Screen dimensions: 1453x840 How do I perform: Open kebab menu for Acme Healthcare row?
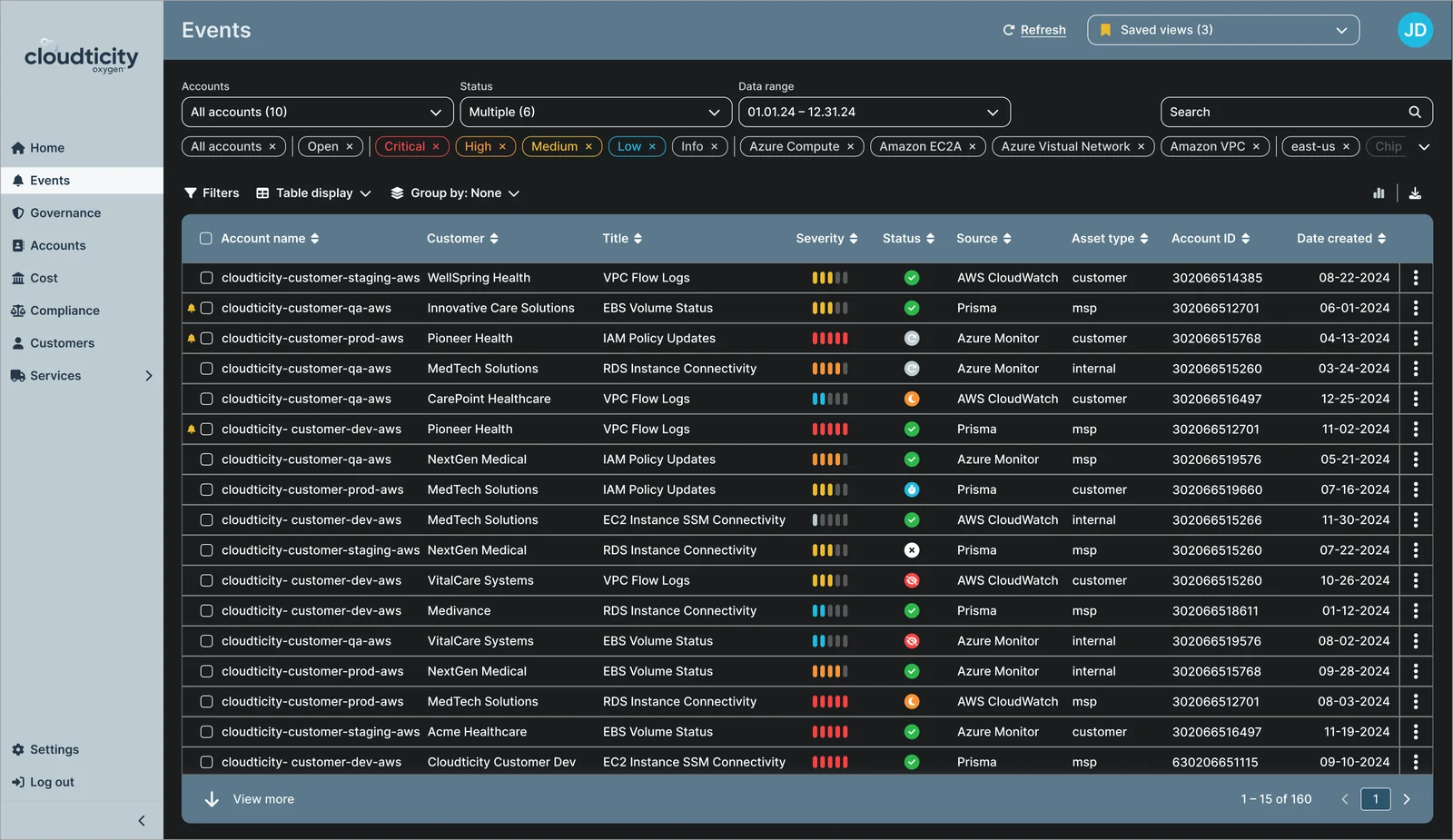[1415, 732]
